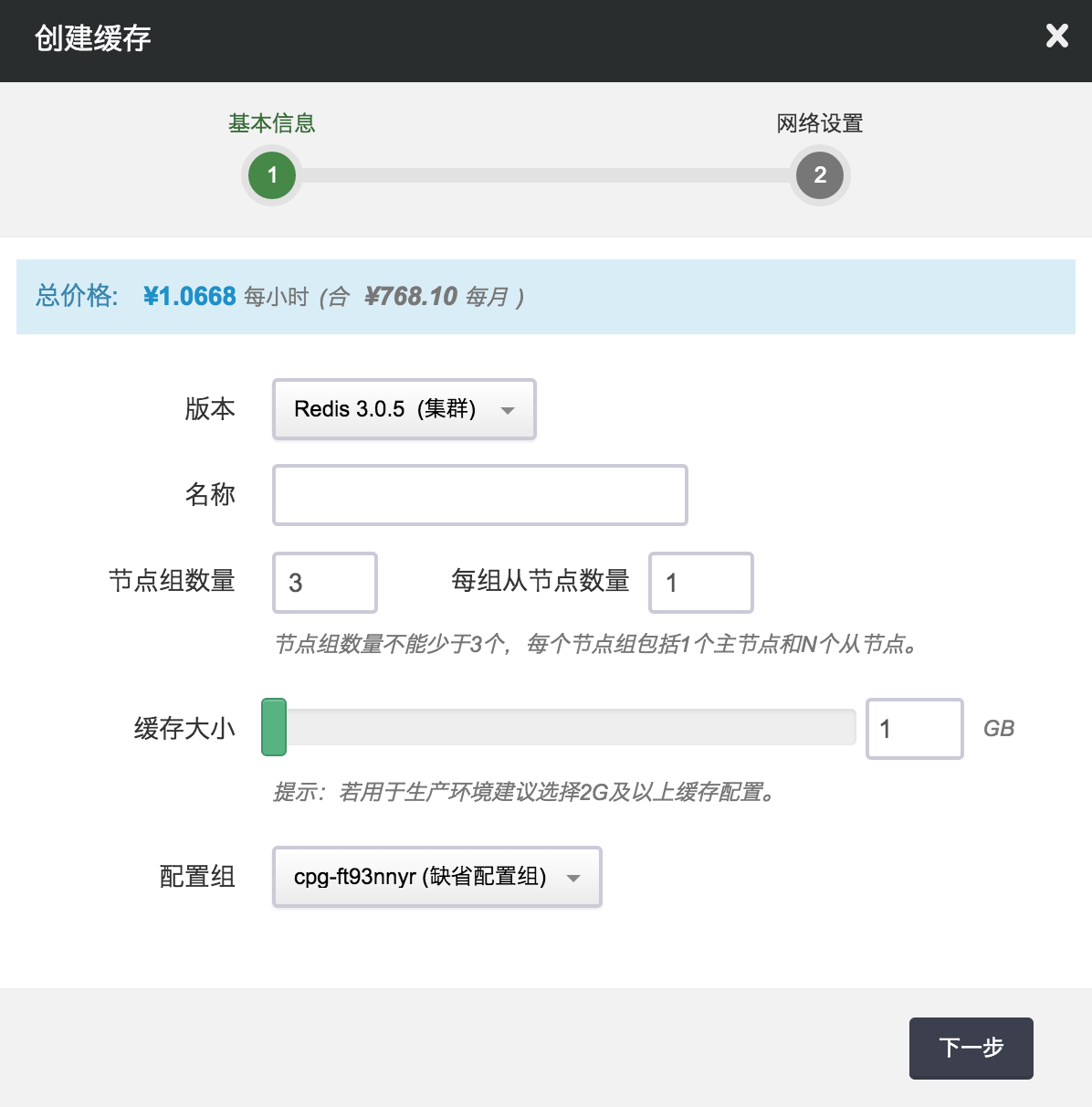Click the progress bar between the steps
The image size is (1092, 1107).
[x=546, y=175]
